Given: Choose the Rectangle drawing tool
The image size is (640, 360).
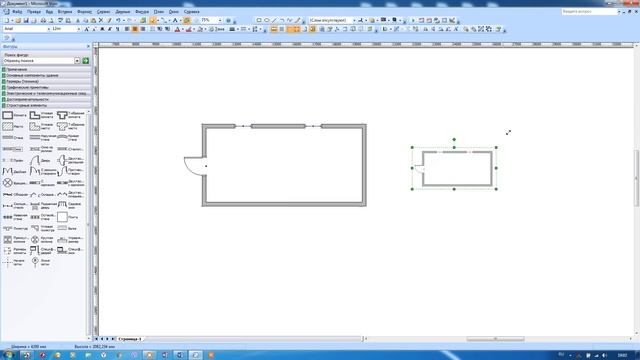Looking at the screenshot, I should [259, 20].
